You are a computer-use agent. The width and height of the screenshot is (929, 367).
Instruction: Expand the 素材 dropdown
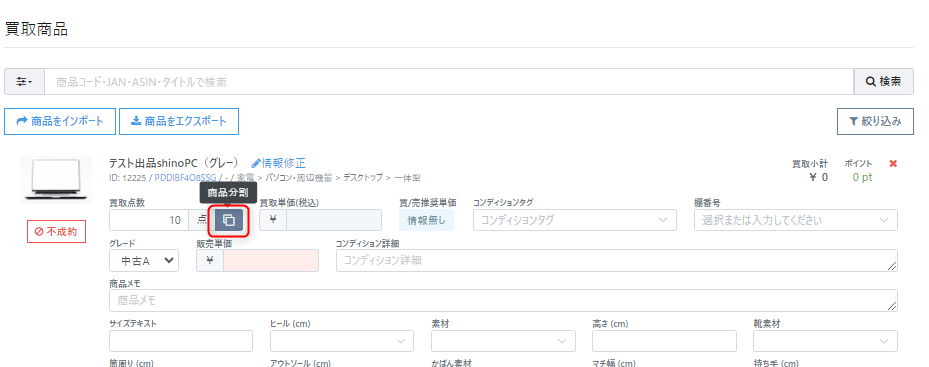(503, 341)
